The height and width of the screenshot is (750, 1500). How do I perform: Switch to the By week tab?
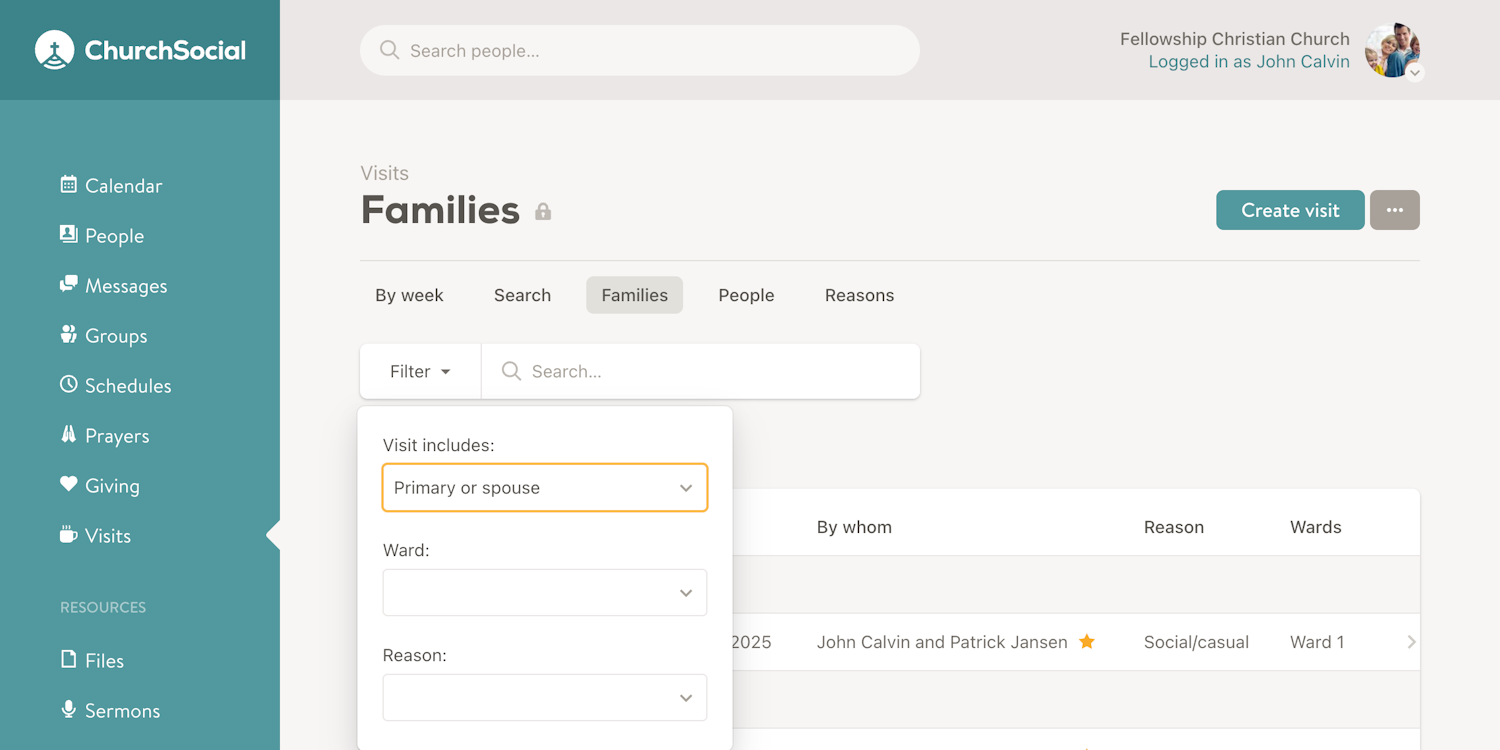[409, 295]
